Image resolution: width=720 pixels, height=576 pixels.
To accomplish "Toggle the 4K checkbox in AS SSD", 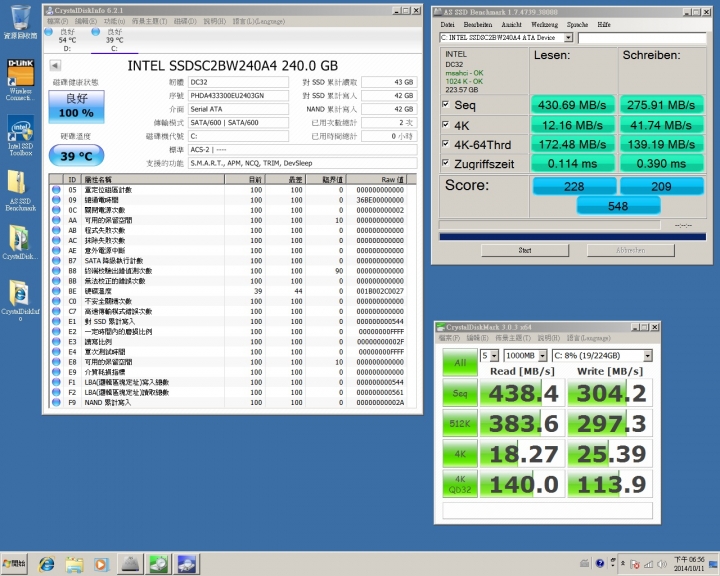I will 445,124.
